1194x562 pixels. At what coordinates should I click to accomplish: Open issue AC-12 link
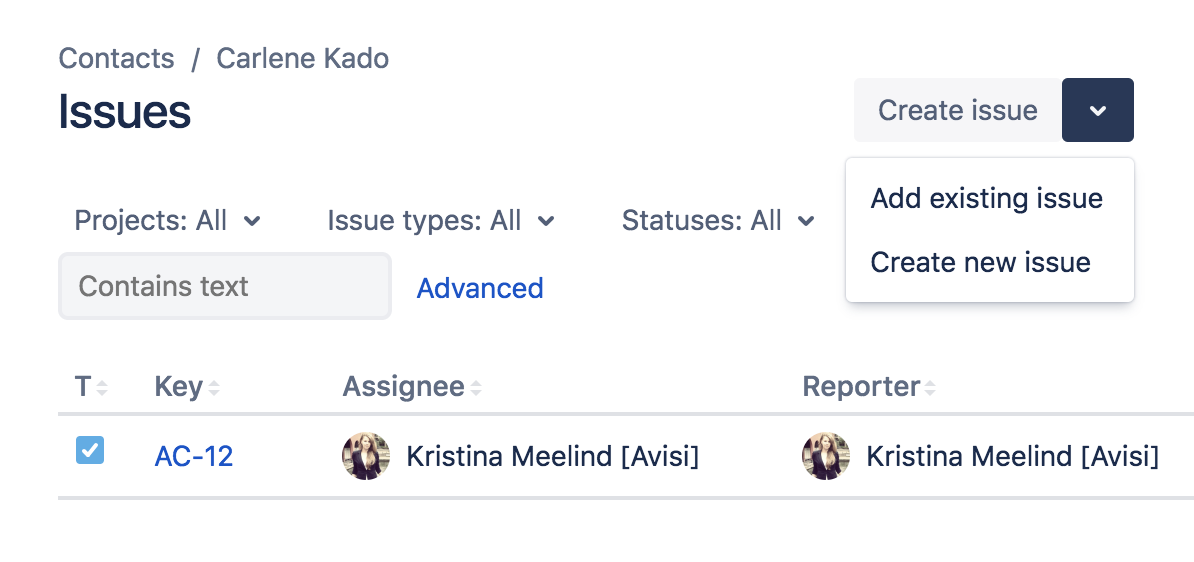193,457
